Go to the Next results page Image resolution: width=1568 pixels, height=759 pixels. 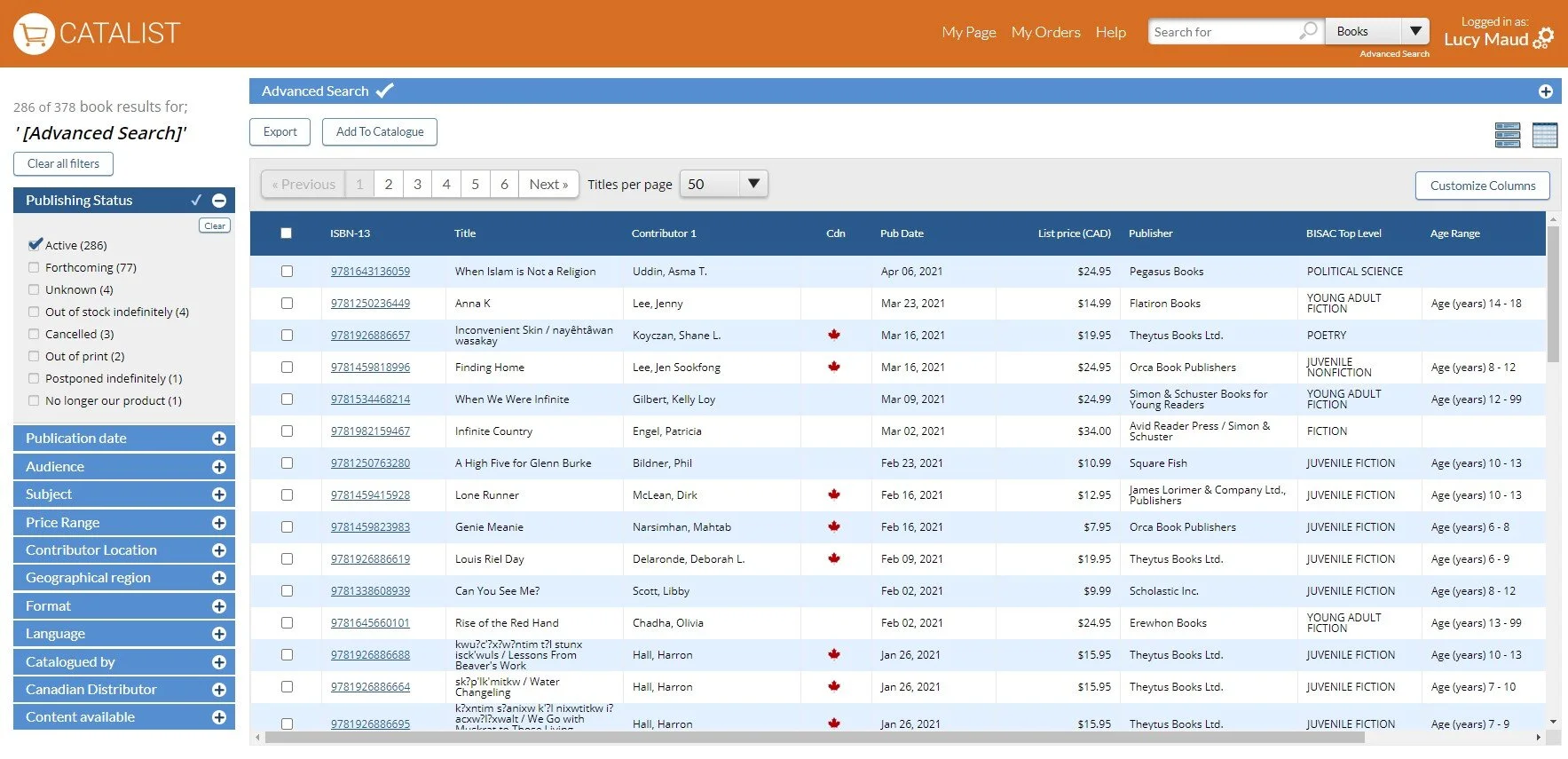pos(548,184)
